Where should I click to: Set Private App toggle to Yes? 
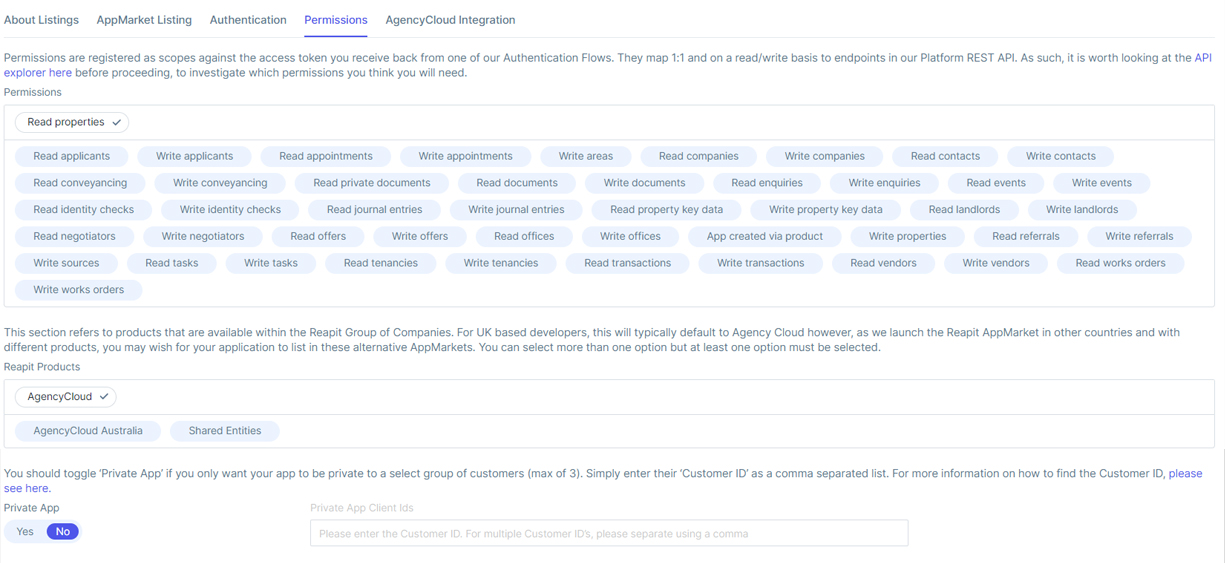pyautogui.click(x=25, y=532)
